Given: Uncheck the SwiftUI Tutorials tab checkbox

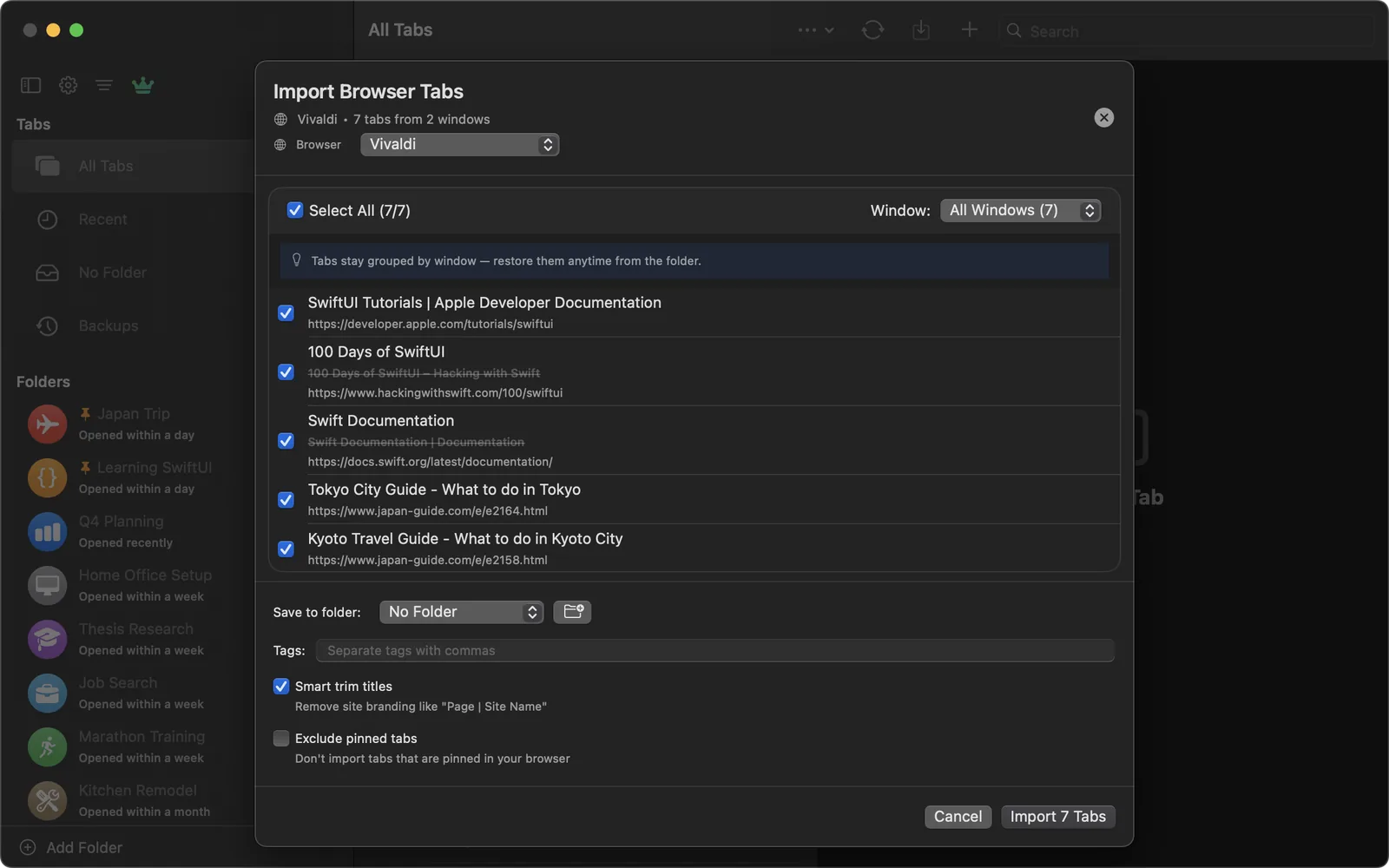Looking at the screenshot, I should click(286, 312).
